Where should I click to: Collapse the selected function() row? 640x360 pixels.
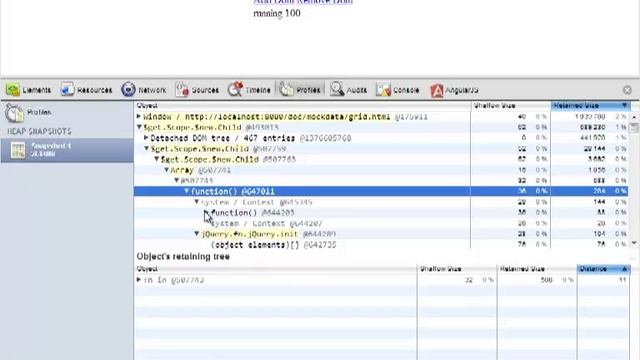[187, 191]
